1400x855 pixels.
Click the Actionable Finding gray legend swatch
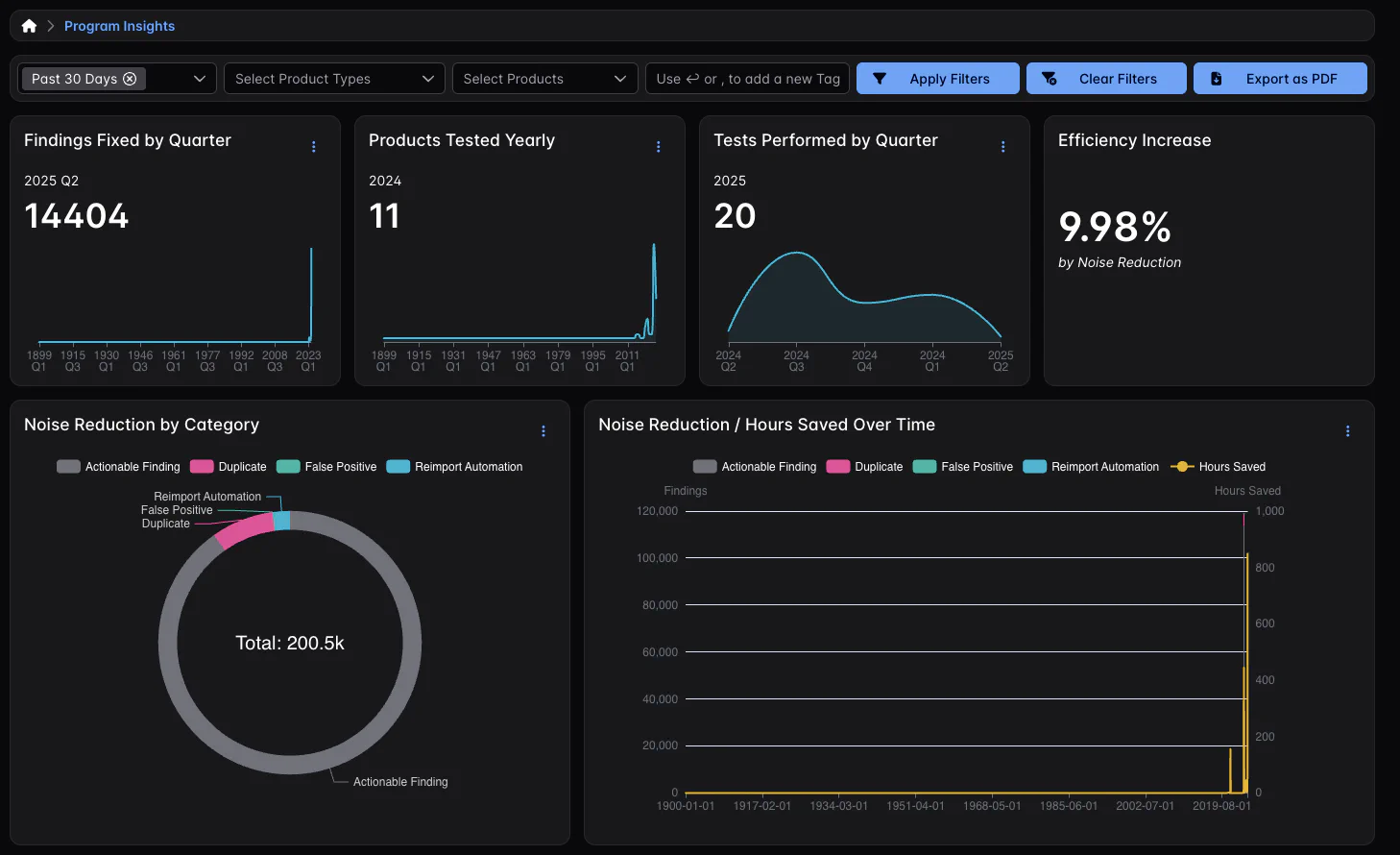[68, 467]
